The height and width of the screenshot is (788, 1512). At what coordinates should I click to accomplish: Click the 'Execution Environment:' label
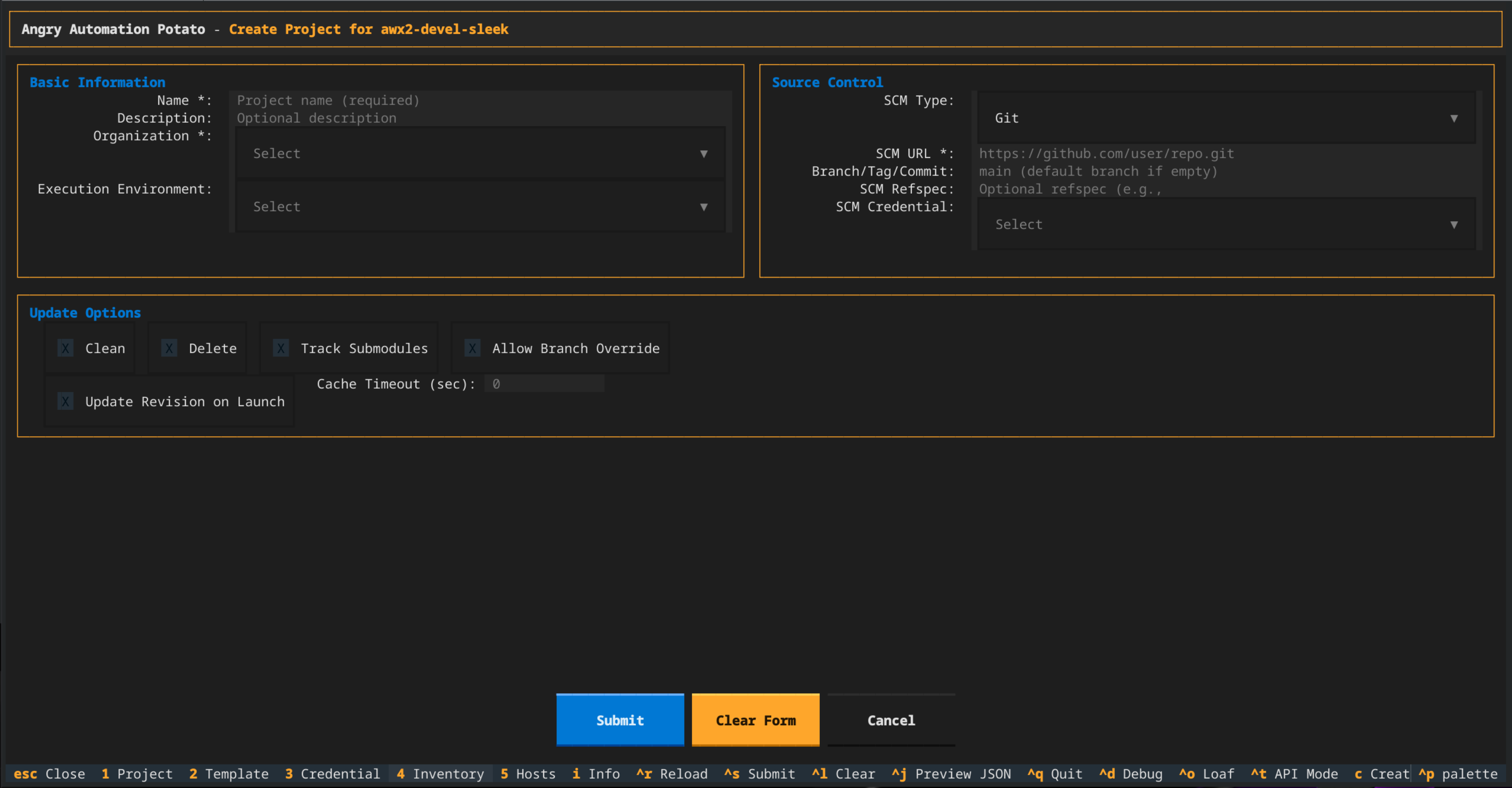pyautogui.click(x=125, y=189)
